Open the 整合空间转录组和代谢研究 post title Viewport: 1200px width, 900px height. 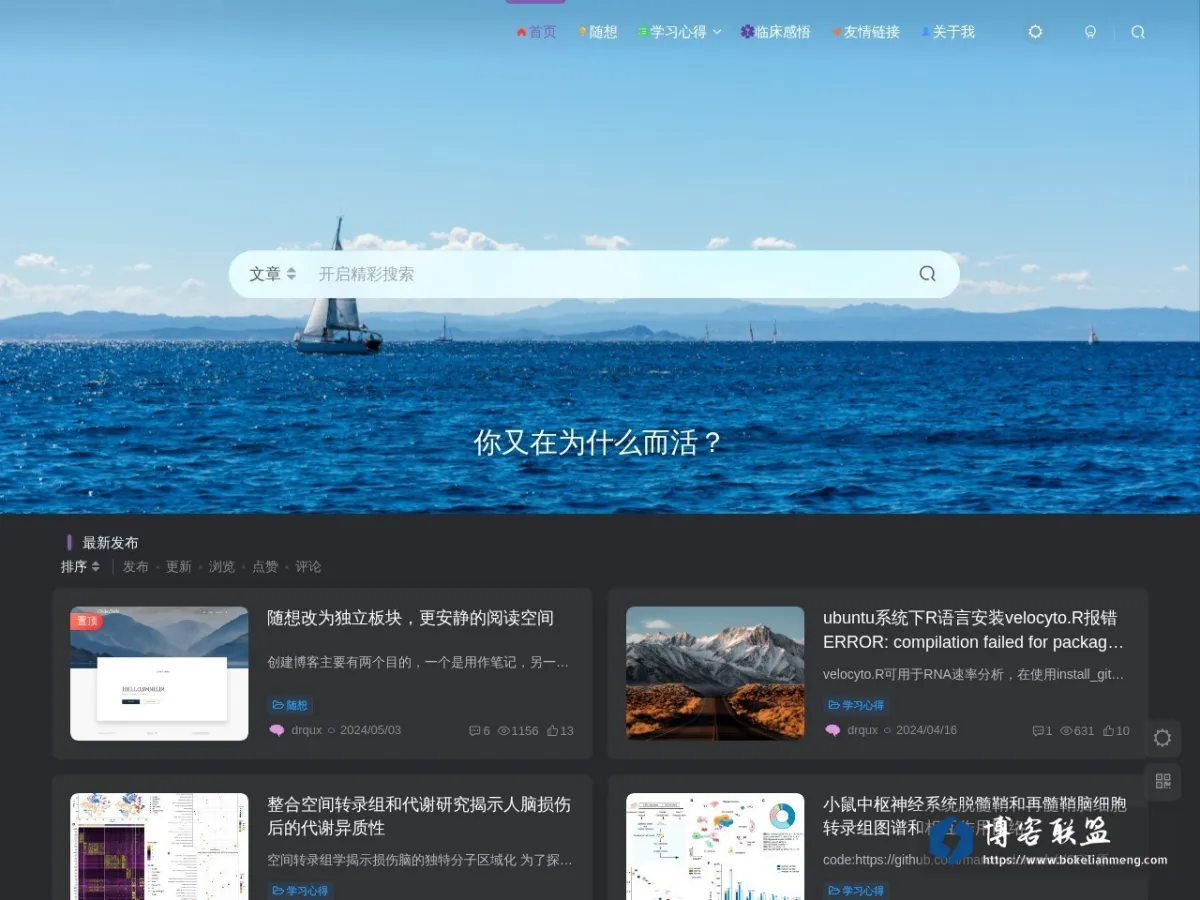pyautogui.click(x=419, y=816)
